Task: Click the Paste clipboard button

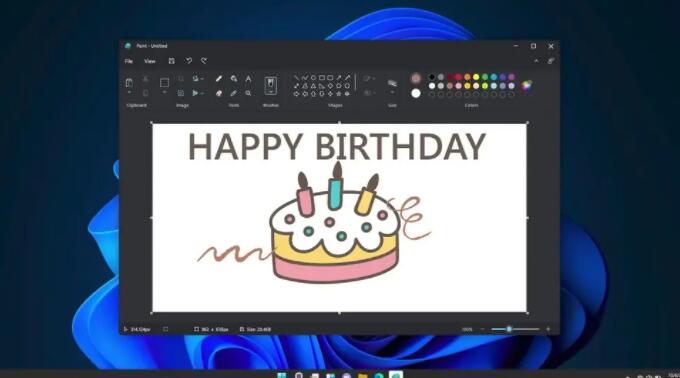Action: (129, 83)
